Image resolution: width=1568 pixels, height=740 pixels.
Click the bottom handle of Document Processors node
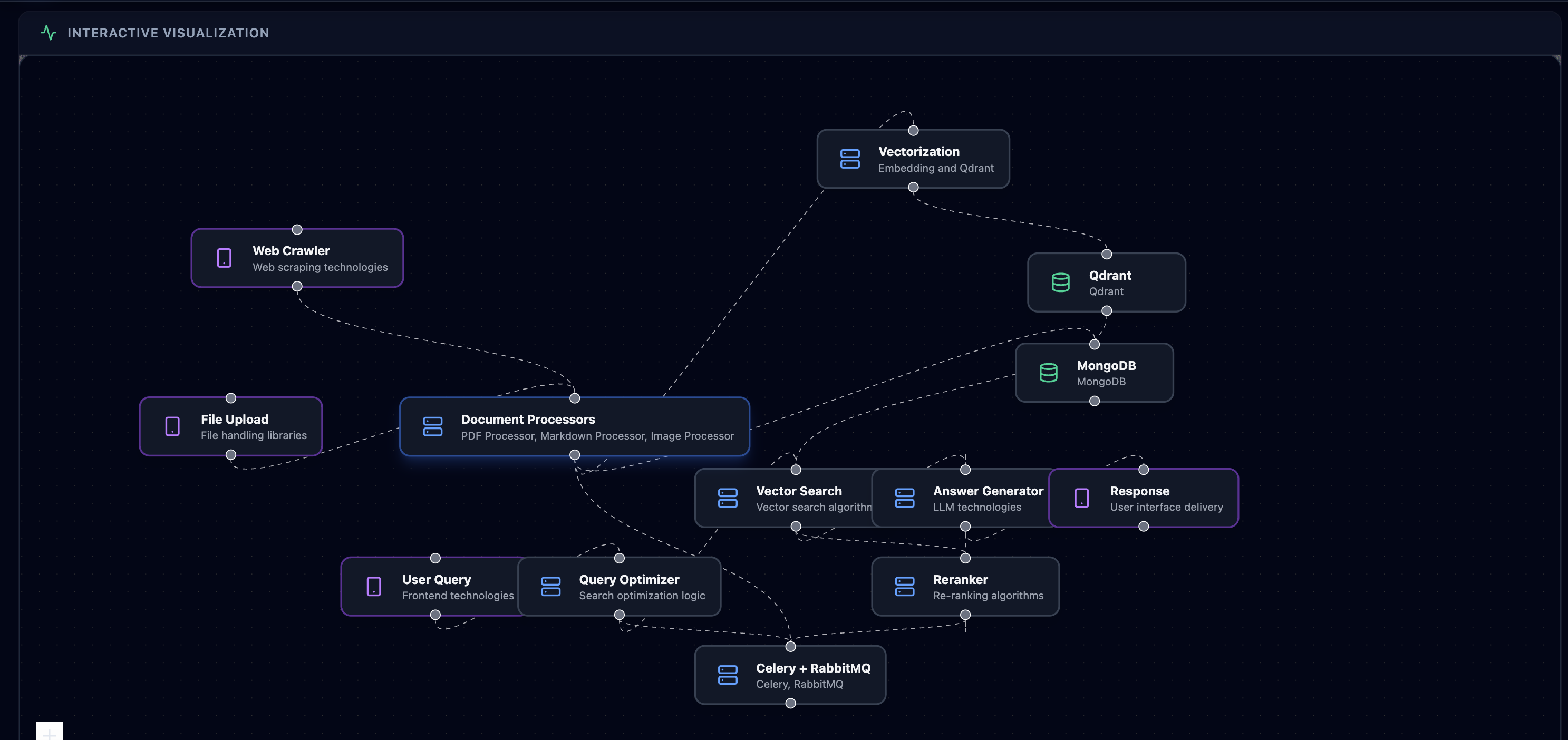click(x=575, y=454)
